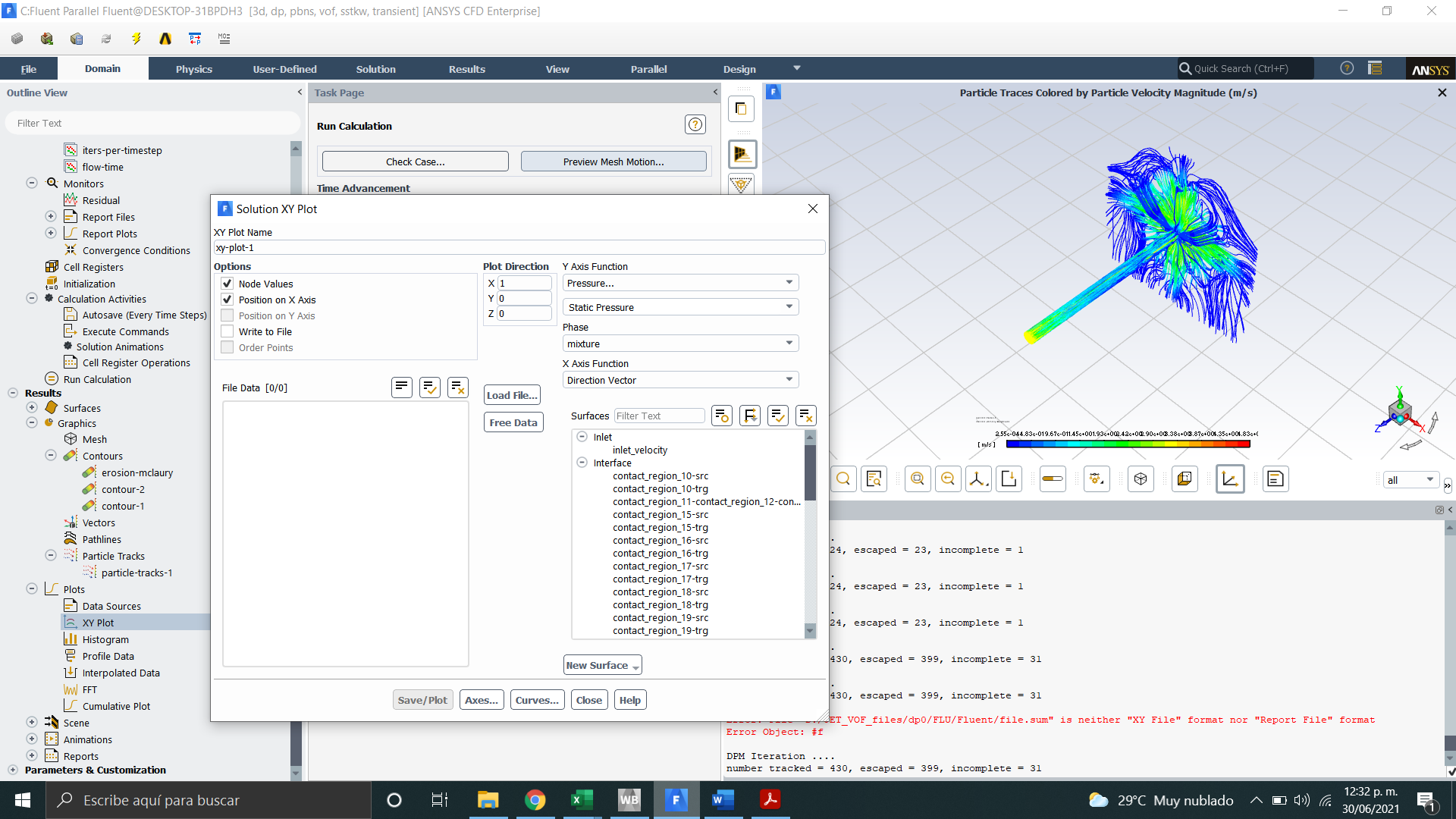Open the Results ribbon tab
The height and width of the screenshot is (819, 1456).
click(x=466, y=69)
